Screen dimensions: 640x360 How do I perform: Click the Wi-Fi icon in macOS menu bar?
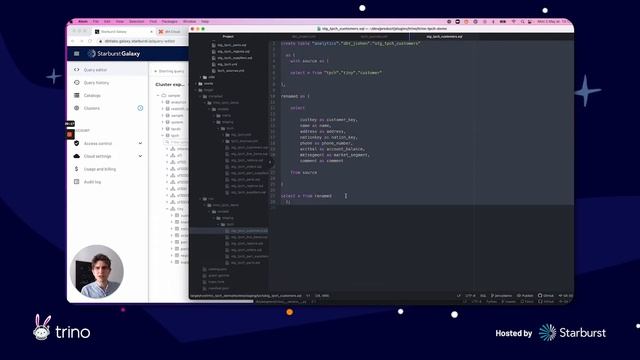[x=513, y=21]
